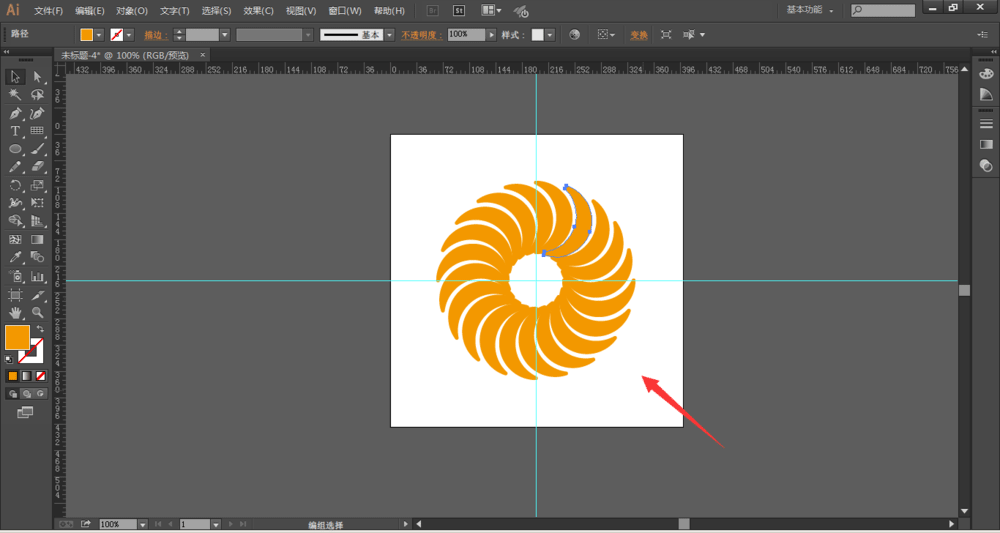
Task: Open the 对象(O) menu
Action: (x=131, y=11)
